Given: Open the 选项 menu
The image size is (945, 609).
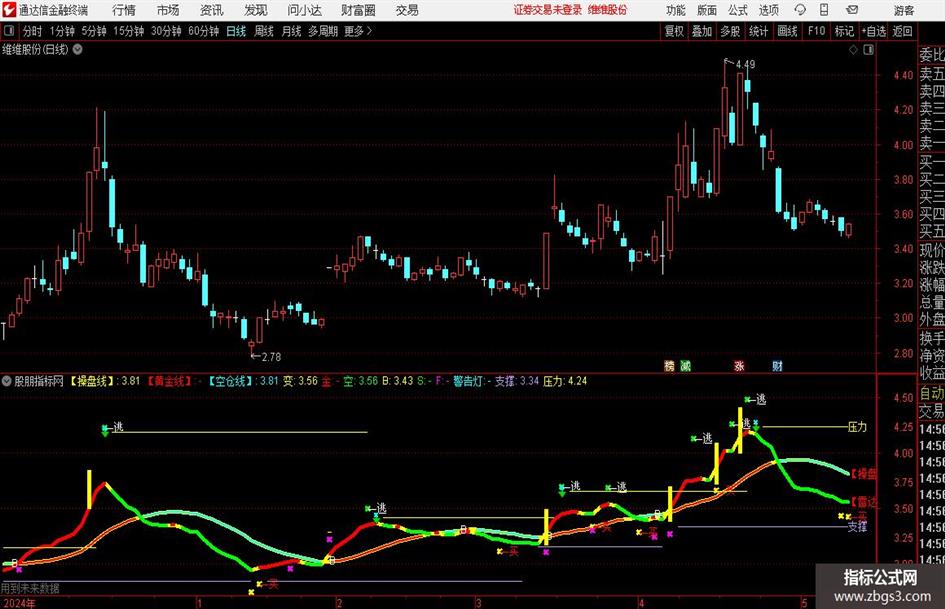Looking at the screenshot, I should pyautogui.click(x=768, y=10).
